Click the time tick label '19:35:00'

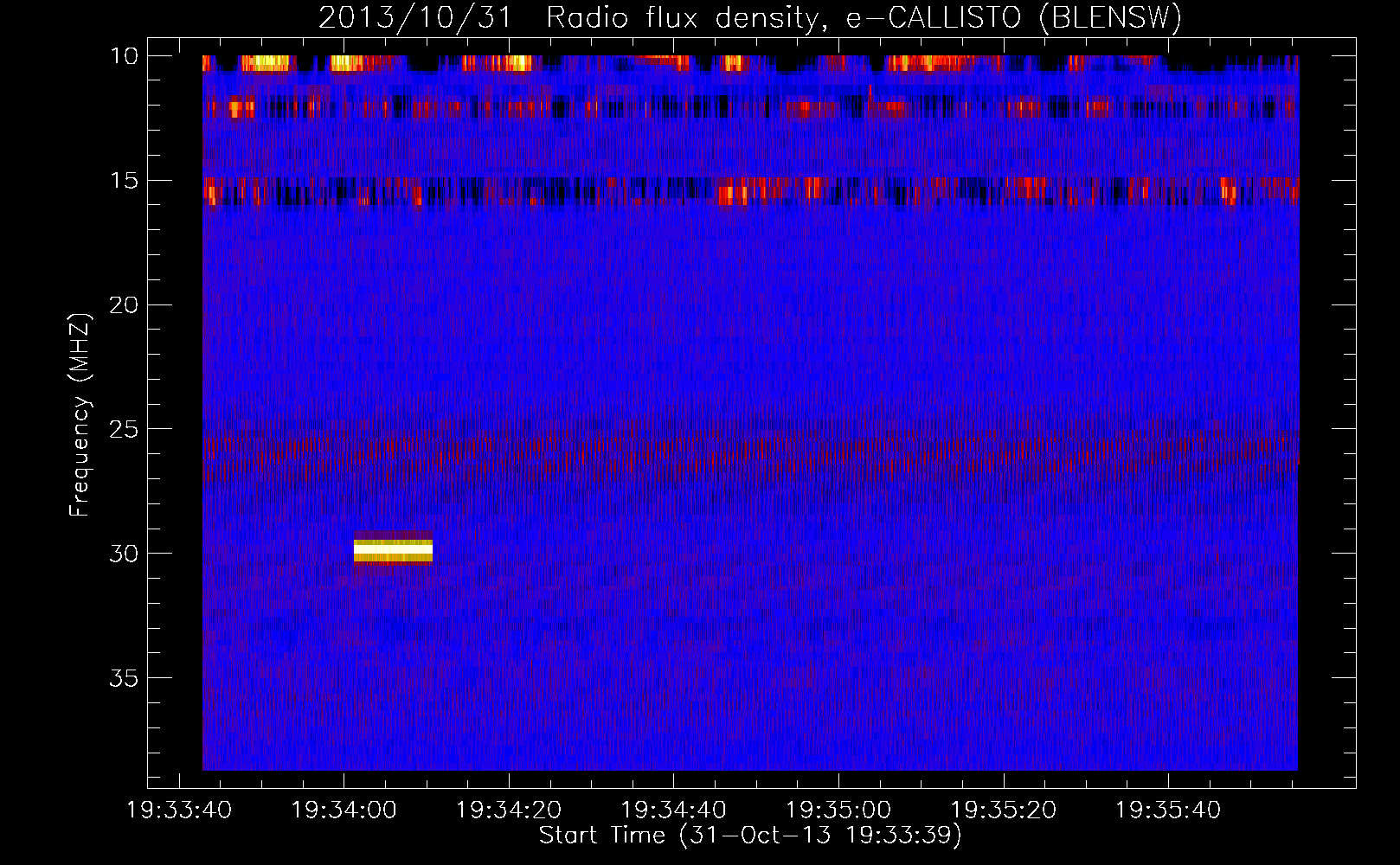coord(838,811)
